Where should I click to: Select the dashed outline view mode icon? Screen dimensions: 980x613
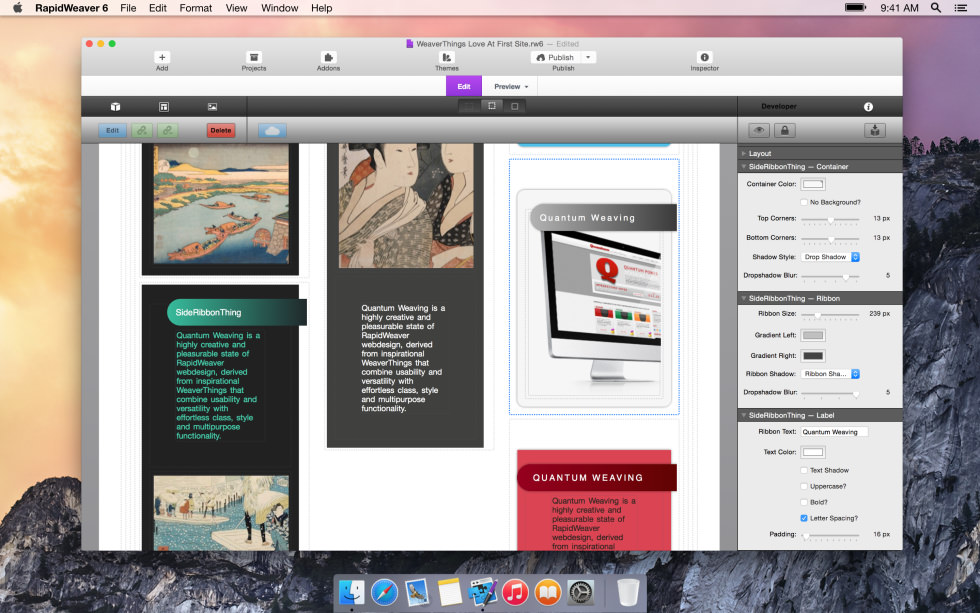(492, 106)
